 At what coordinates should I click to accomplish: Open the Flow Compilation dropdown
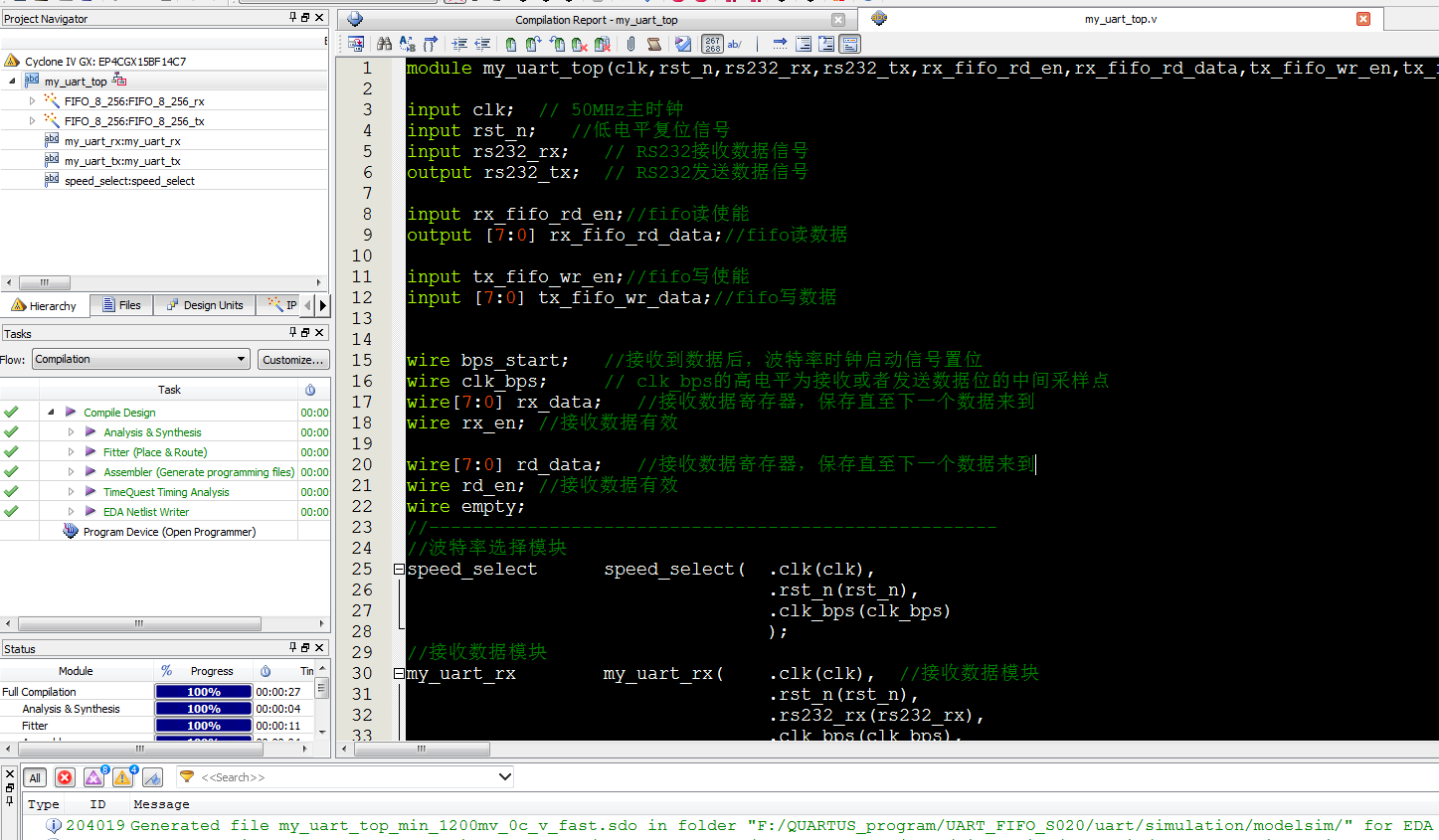point(140,359)
